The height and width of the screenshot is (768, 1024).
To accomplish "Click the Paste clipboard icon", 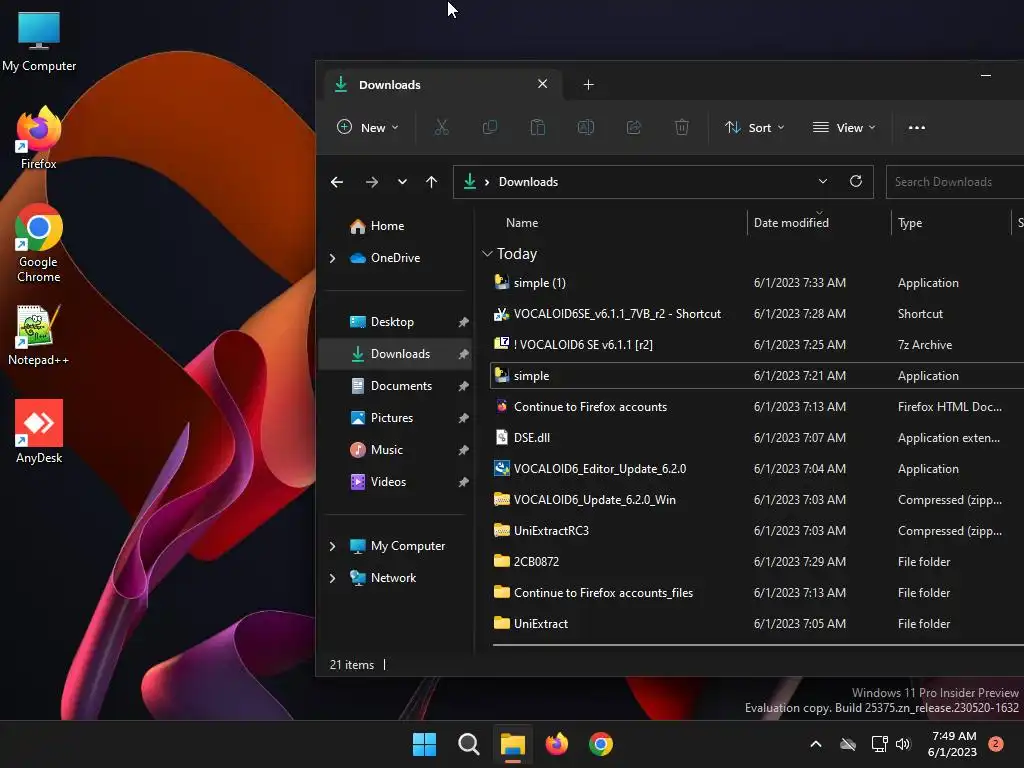I will [x=537, y=127].
